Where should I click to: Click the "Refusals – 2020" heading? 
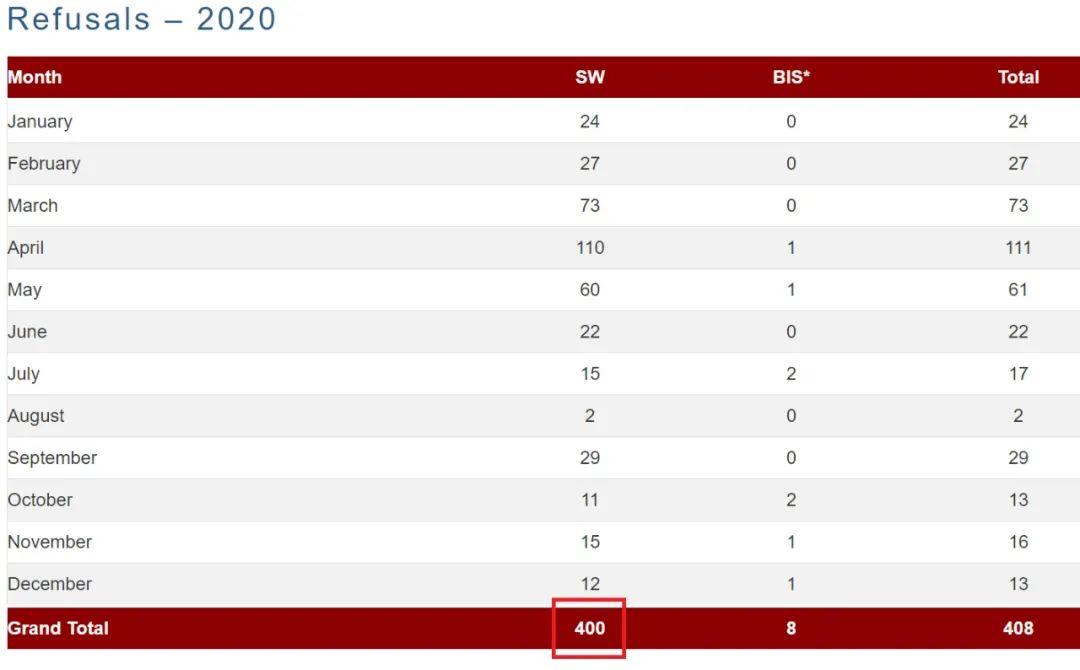point(141,19)
